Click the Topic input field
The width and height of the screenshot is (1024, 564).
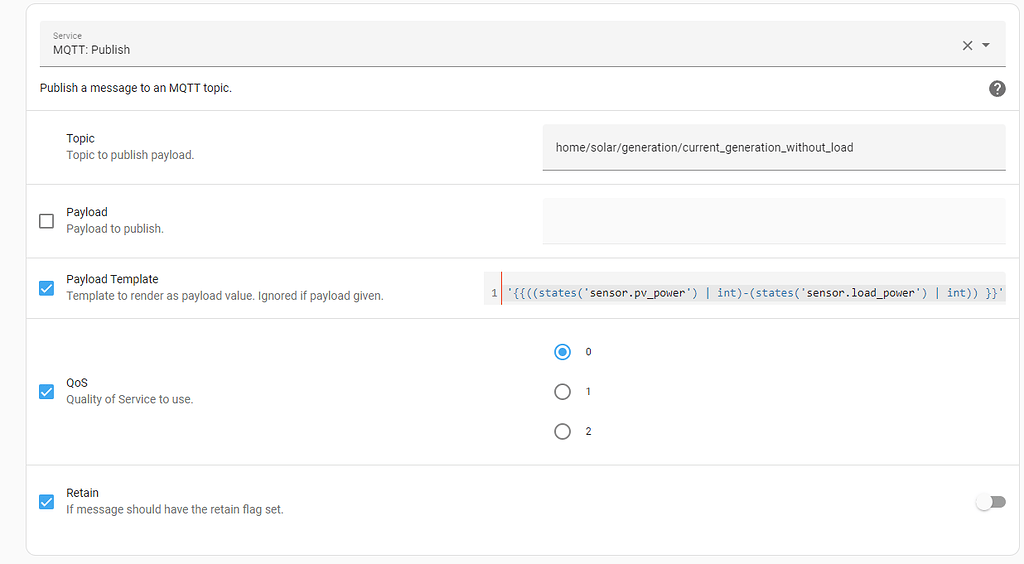[774, 148]
